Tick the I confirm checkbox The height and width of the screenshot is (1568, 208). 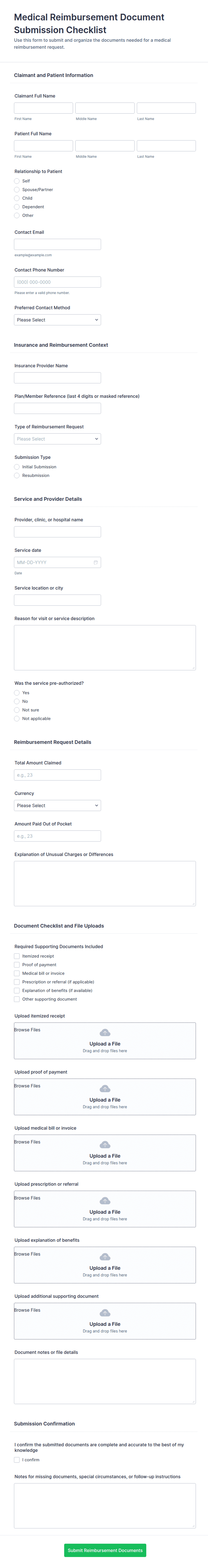pyautogui.click(x=17, y=1460)
